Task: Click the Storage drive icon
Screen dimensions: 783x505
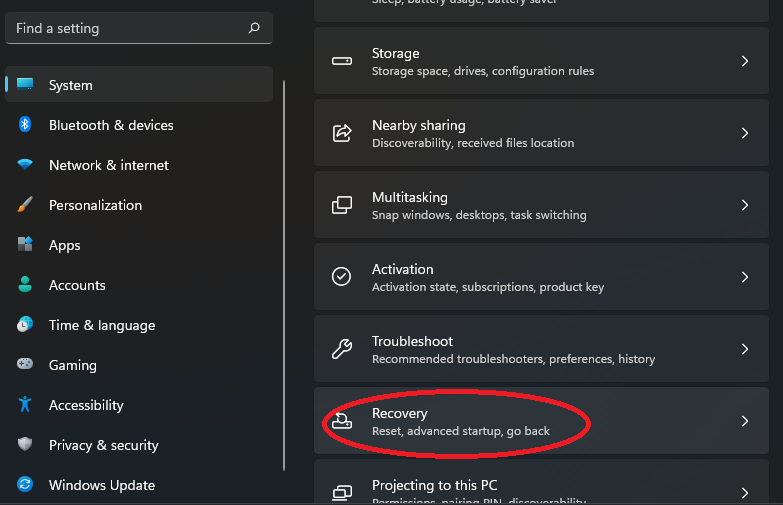Action: click(342, 61)
